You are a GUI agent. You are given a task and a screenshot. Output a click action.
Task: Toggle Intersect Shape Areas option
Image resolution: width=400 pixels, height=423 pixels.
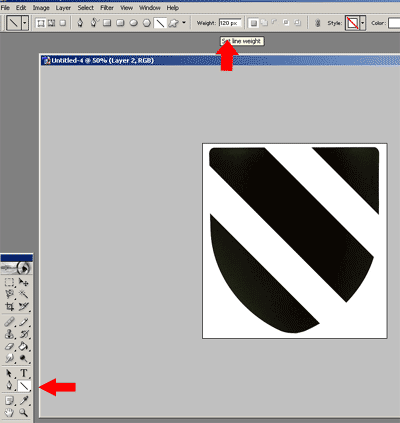286,23
